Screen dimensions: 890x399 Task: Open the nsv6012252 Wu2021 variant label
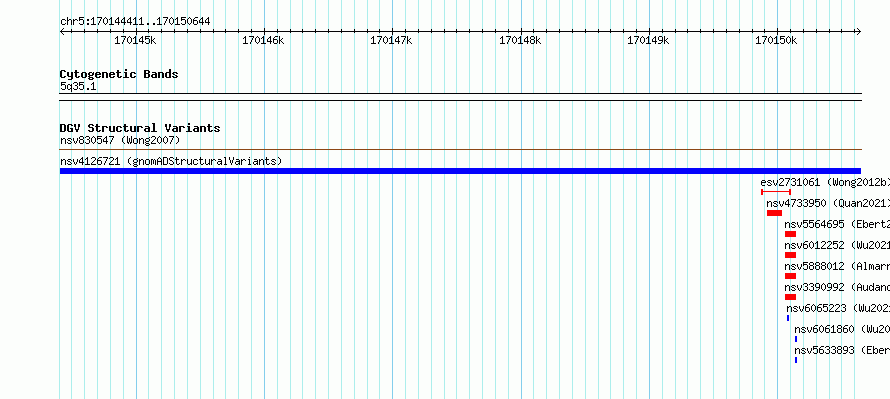tap(837, 245)
